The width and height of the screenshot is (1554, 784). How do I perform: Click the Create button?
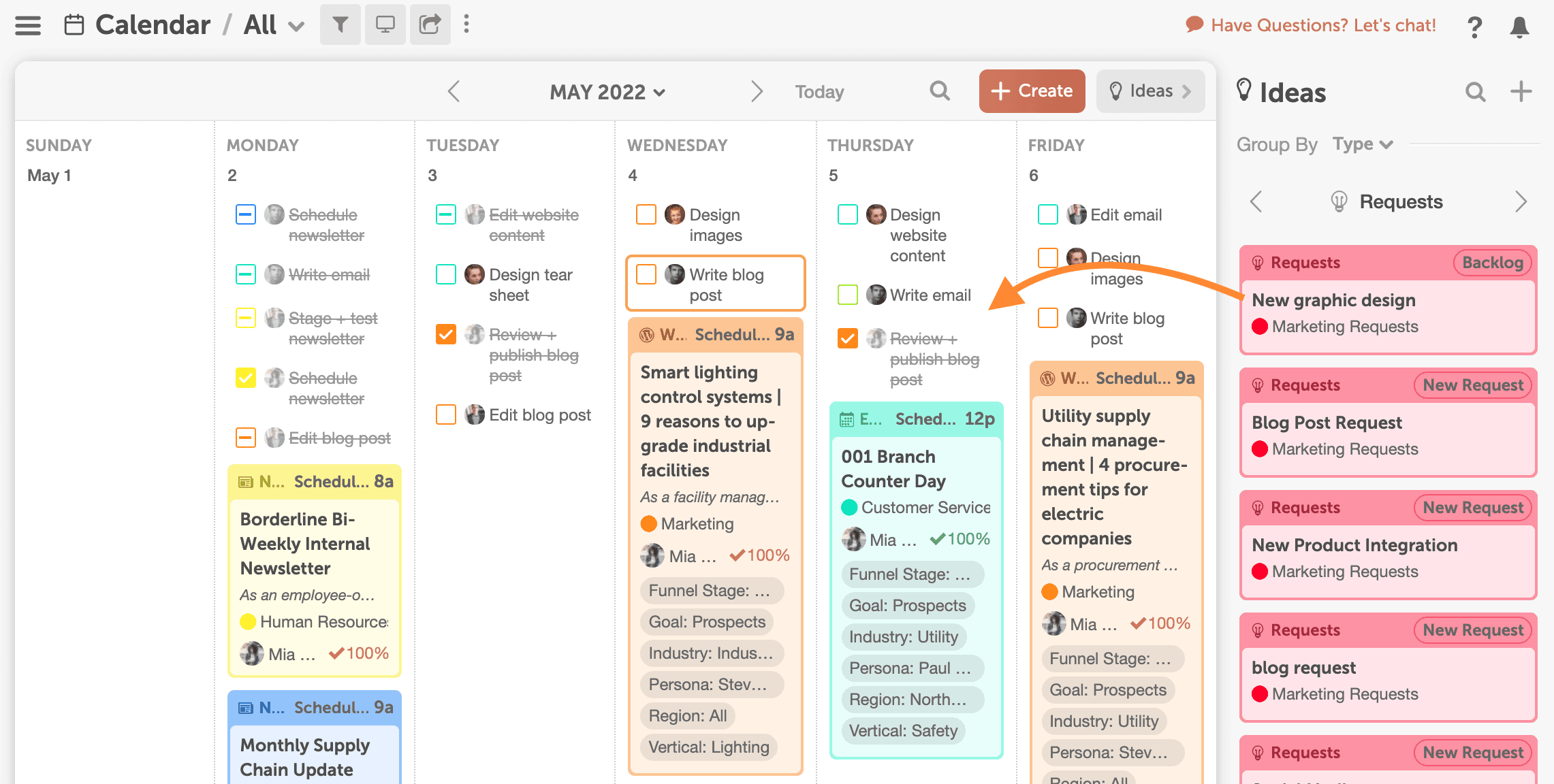(x=1032, y=91)
